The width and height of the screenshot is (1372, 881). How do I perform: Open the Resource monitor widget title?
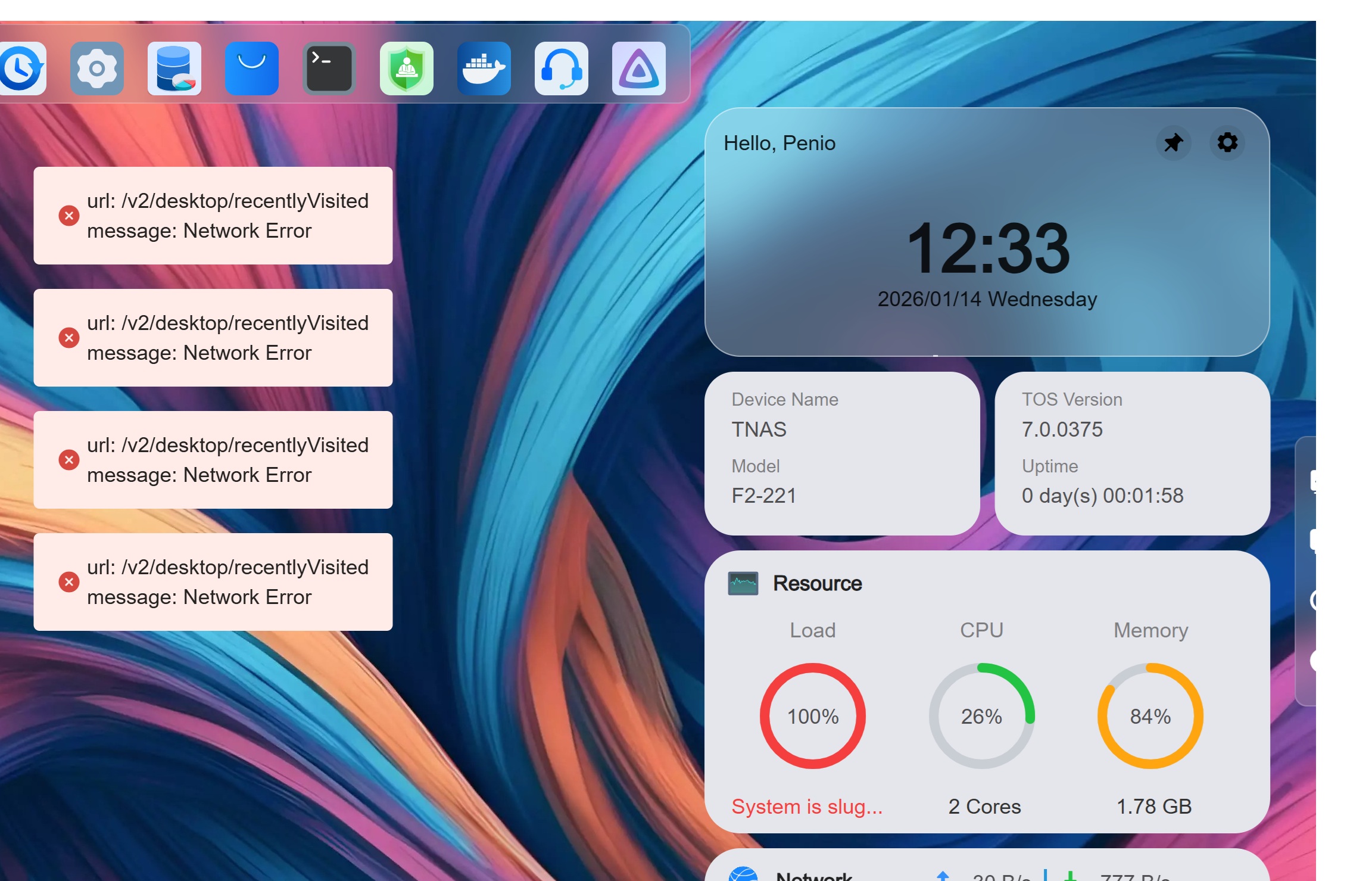click(817, 583)
